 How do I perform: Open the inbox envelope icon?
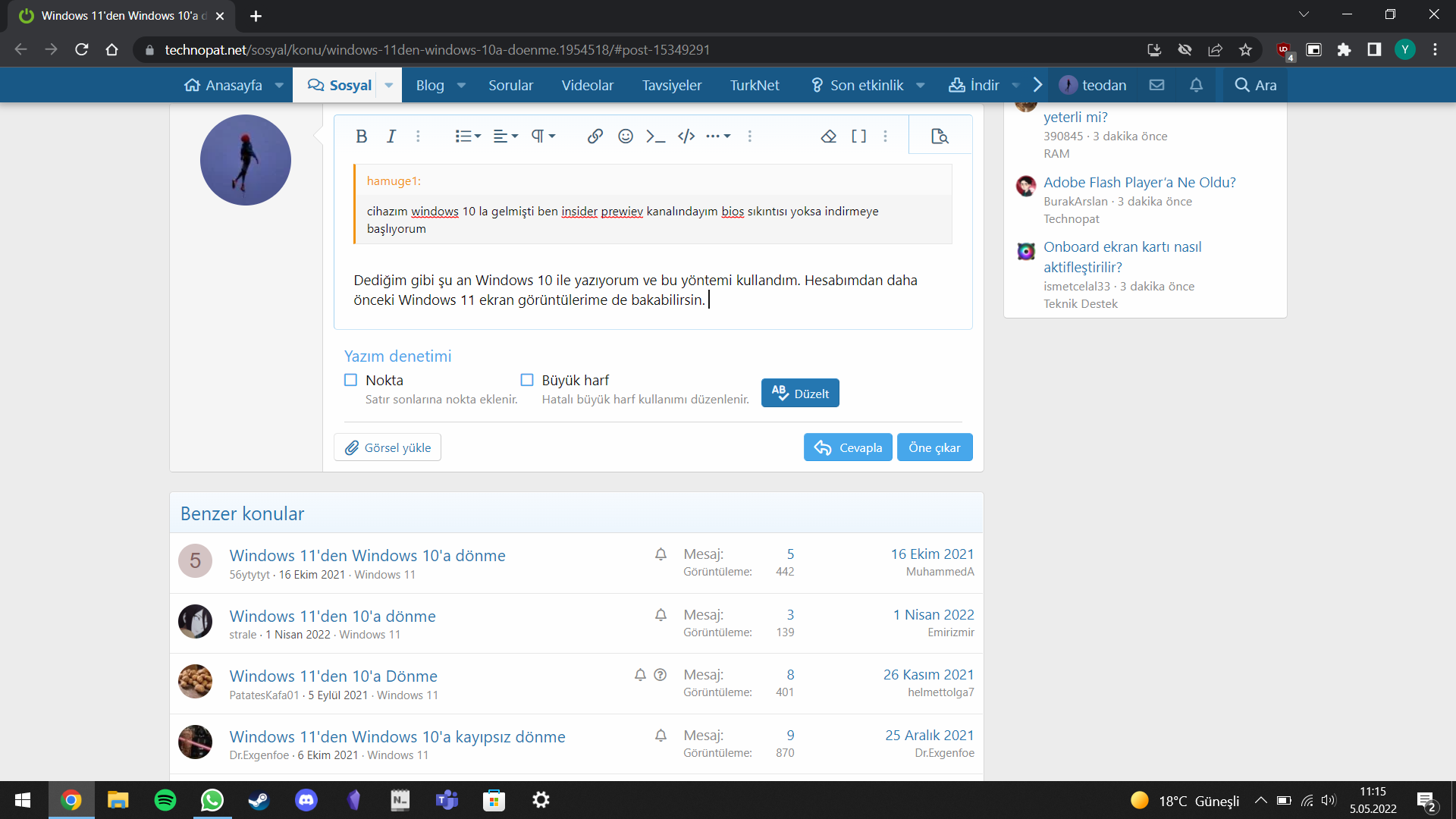(x=1156, y=85)
